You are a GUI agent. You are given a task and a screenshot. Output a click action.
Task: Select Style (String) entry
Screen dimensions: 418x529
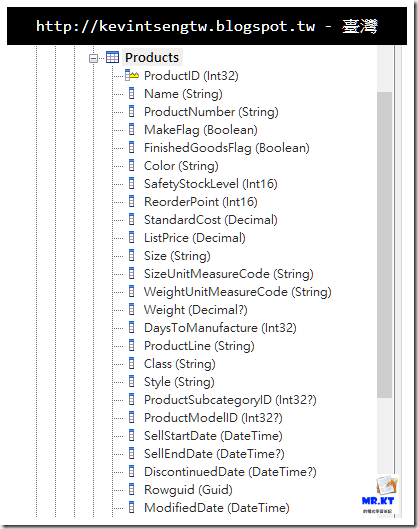(179, 382)
